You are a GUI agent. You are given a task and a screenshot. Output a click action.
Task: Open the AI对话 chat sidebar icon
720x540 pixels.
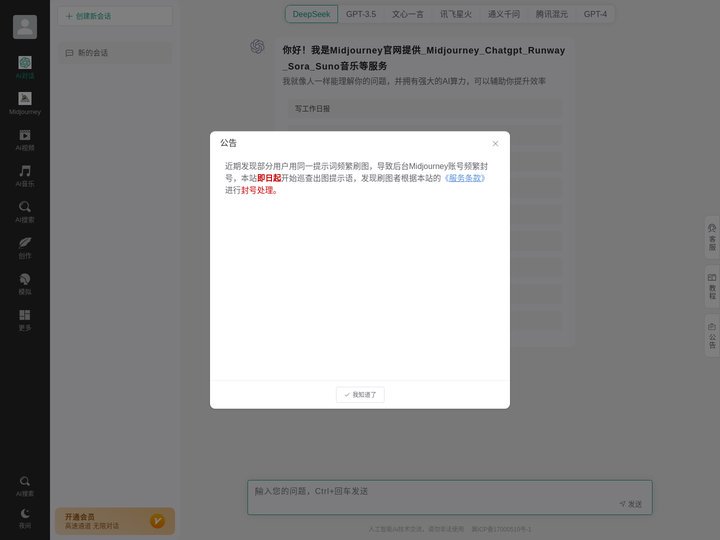25,62
